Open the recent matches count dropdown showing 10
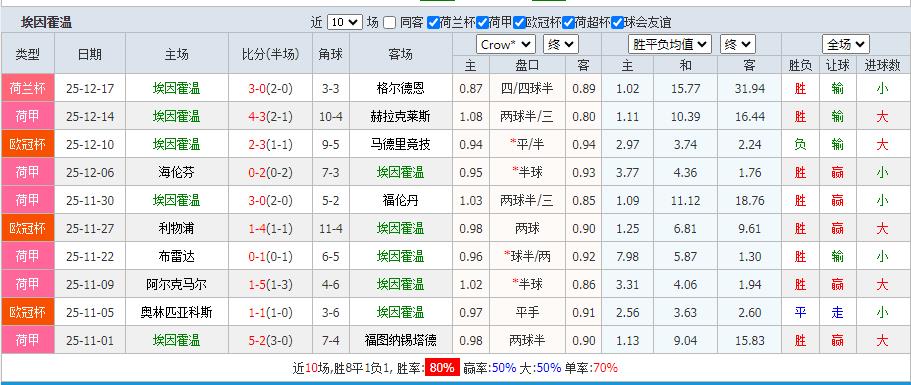911x385 pixels. [x=345, y=23]
